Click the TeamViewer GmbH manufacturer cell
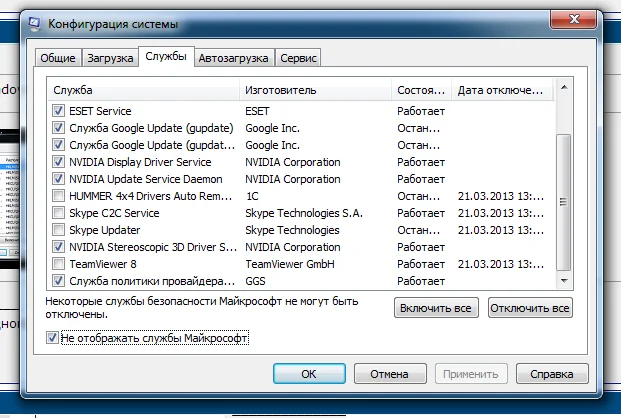Image resolution: width=621 pixels, height=418 pixels. pos(290,264)
